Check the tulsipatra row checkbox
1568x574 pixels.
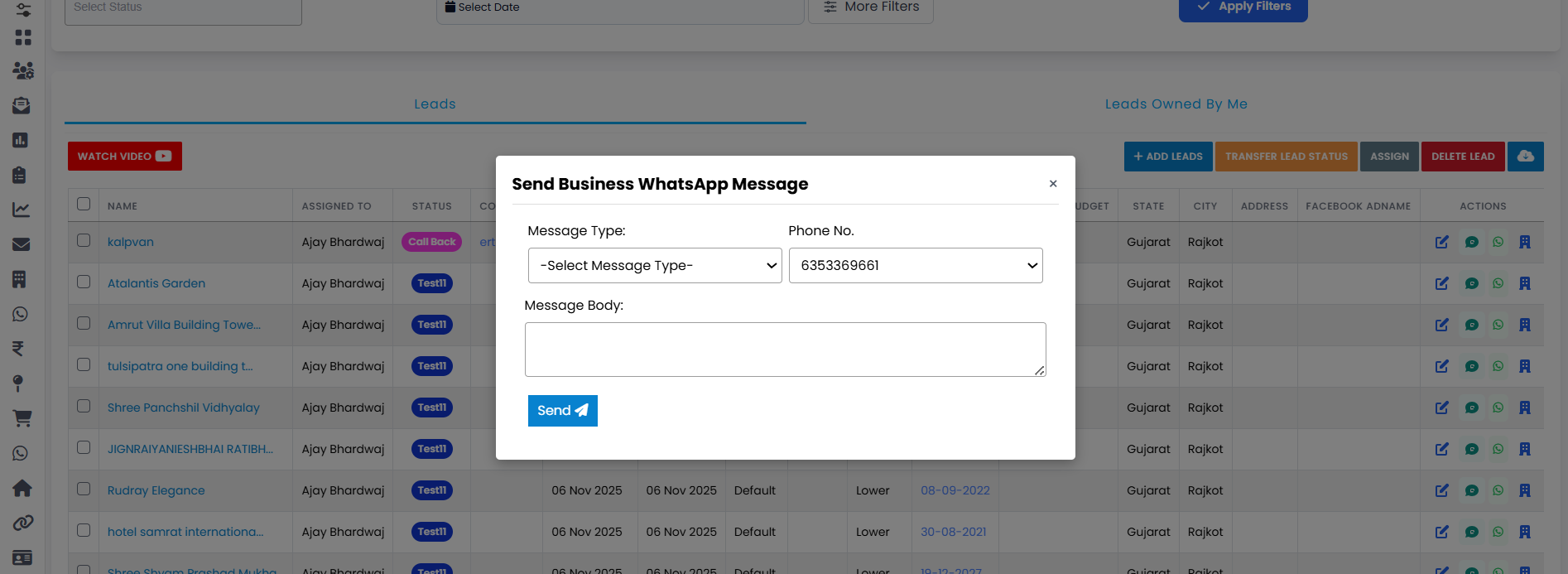click(x=84, y=364)
